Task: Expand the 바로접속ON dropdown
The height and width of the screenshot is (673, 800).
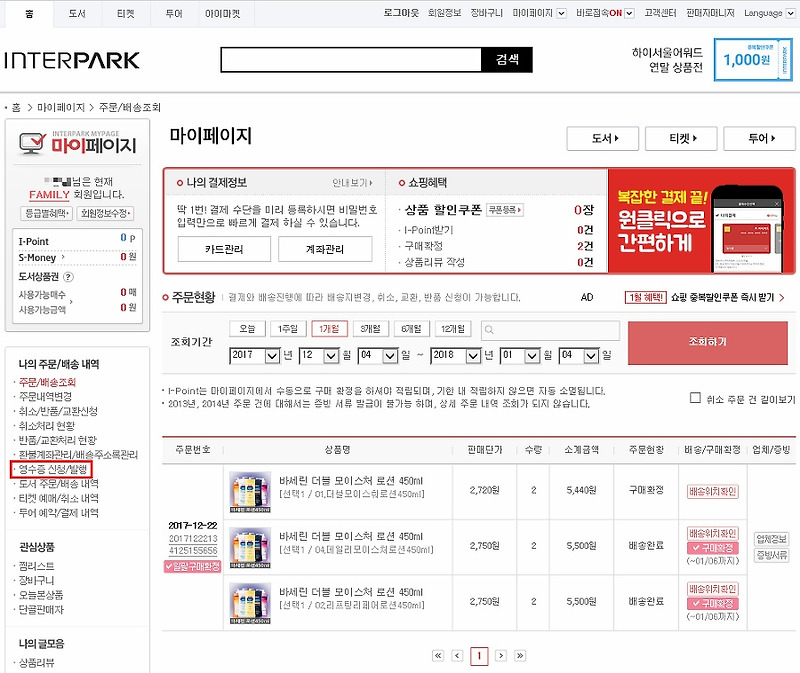Action: pyautogui.click(x=629, y=13)
